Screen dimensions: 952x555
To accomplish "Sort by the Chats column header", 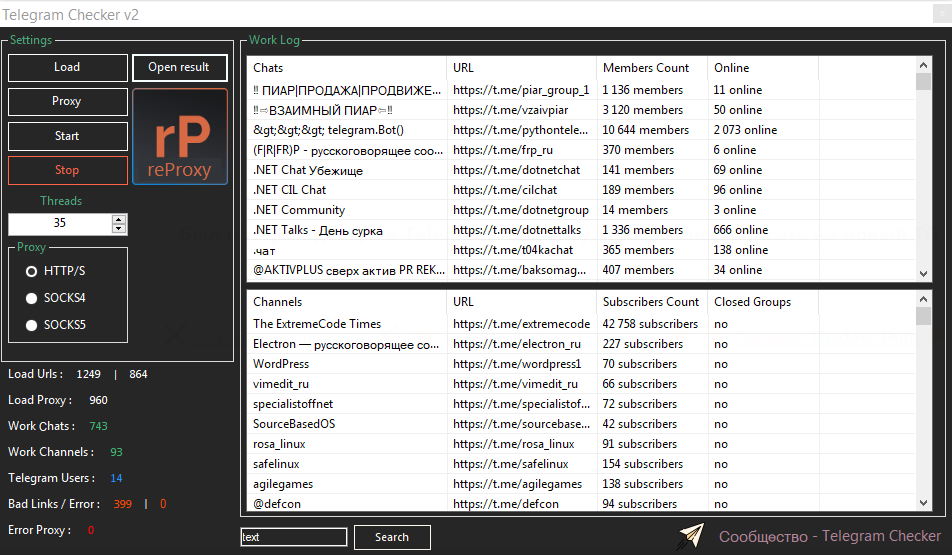I will pos(347,68).
